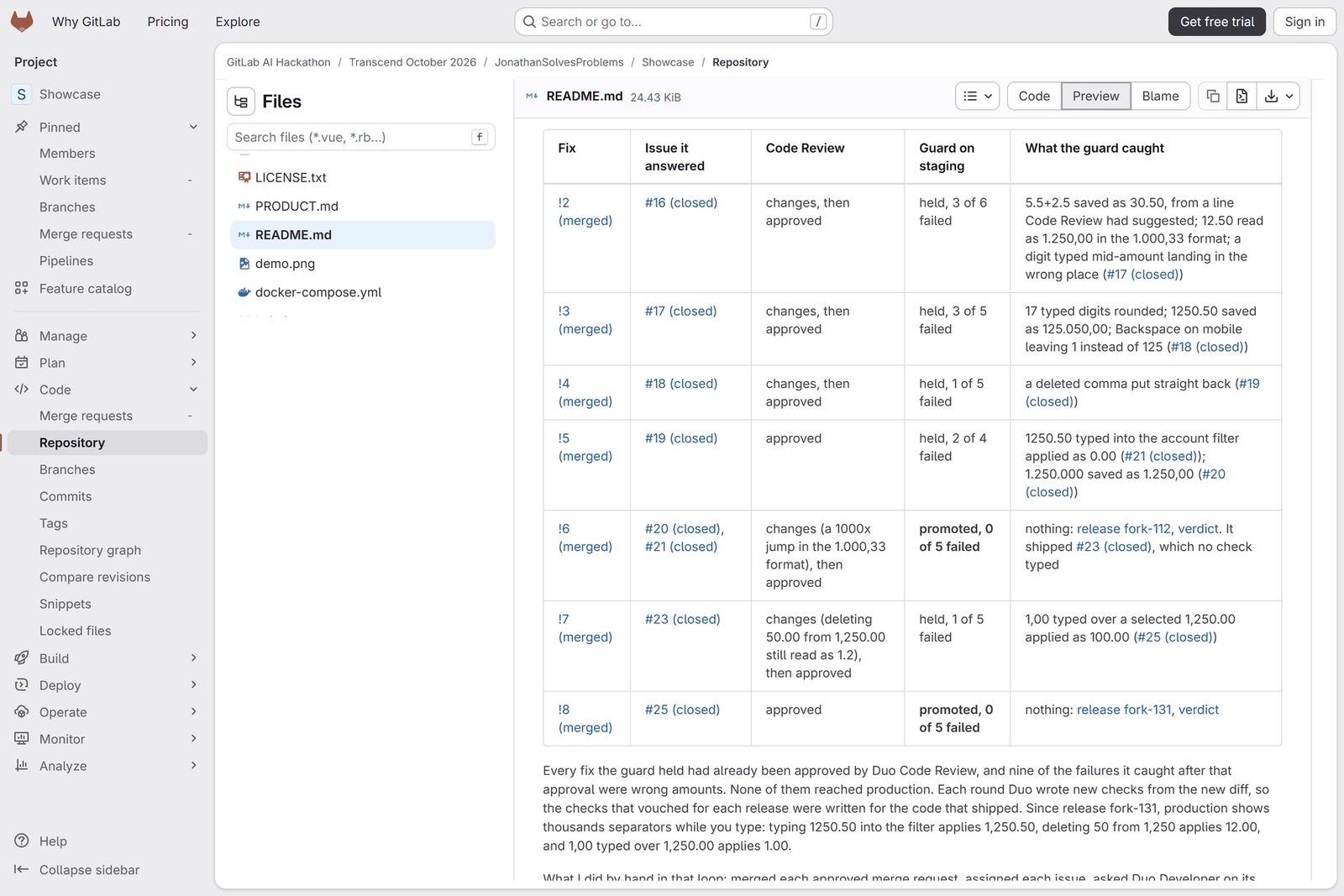Open the release fork-131 link
The height and width of the screenshot is (896, 1344).
pyautogui.click(x=1124, y=710)
